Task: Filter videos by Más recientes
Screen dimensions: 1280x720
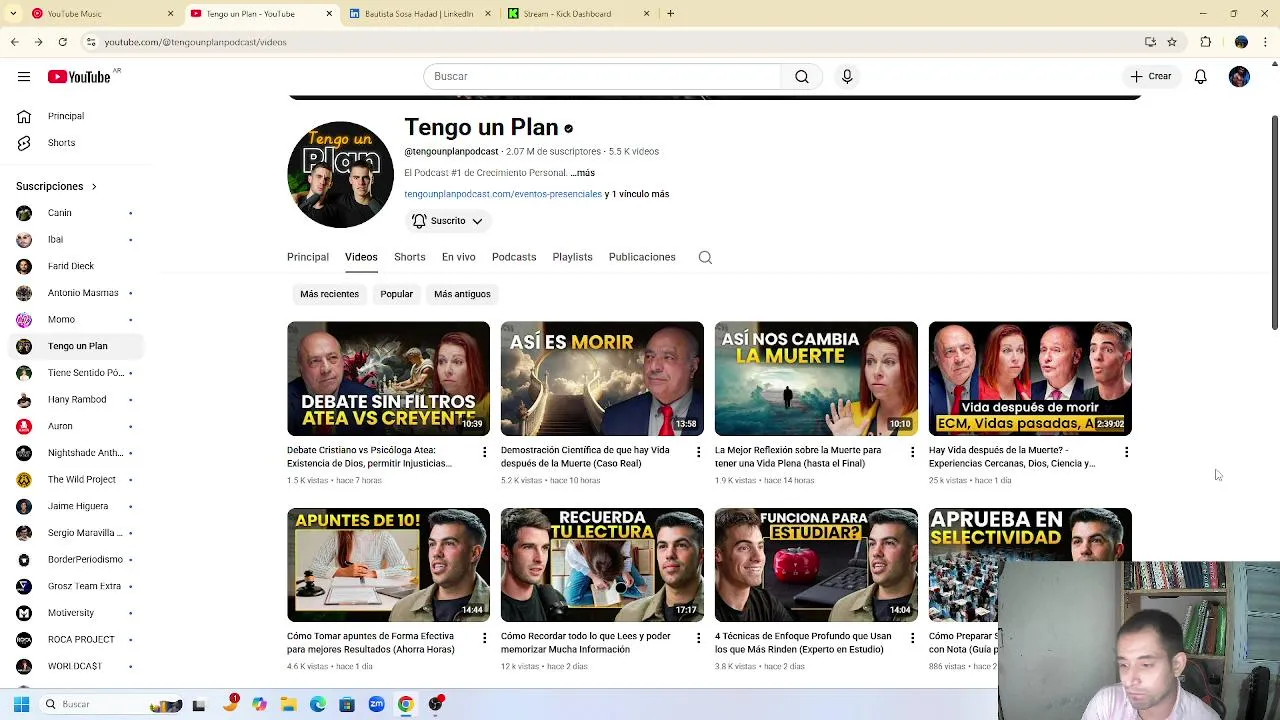Action: (x=329, y=294)
